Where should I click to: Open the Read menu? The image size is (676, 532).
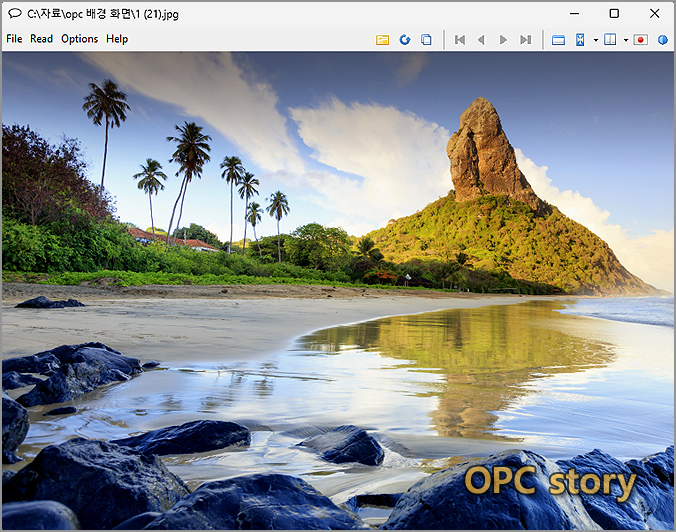click(41, 39)
